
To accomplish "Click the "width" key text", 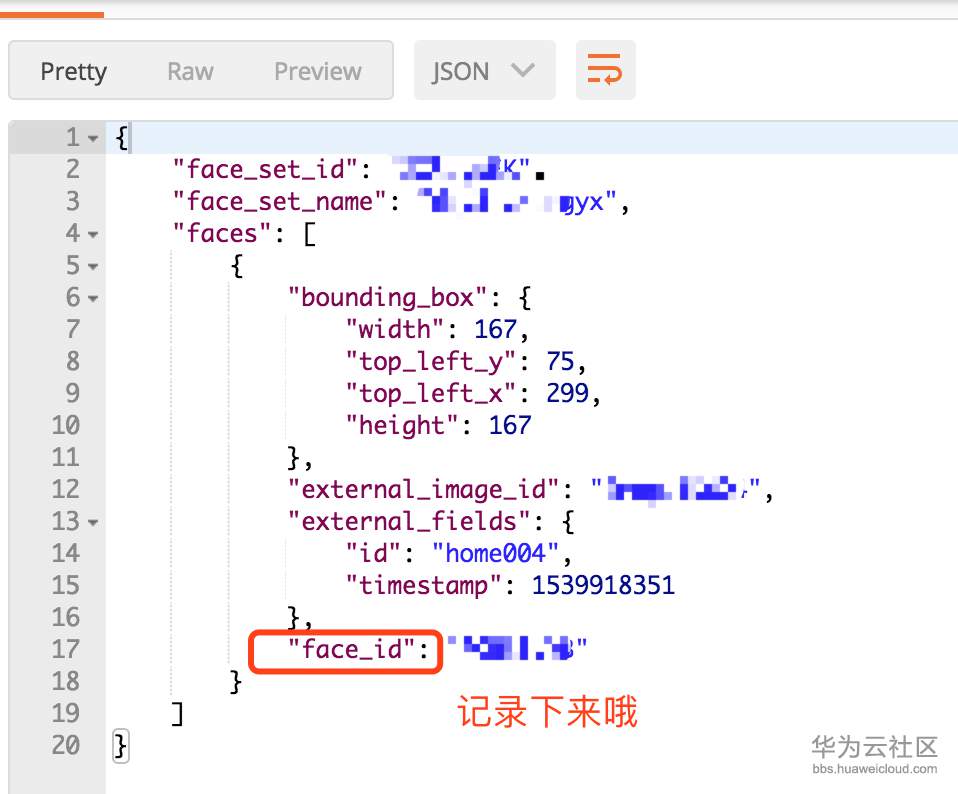I will point(395,329).
